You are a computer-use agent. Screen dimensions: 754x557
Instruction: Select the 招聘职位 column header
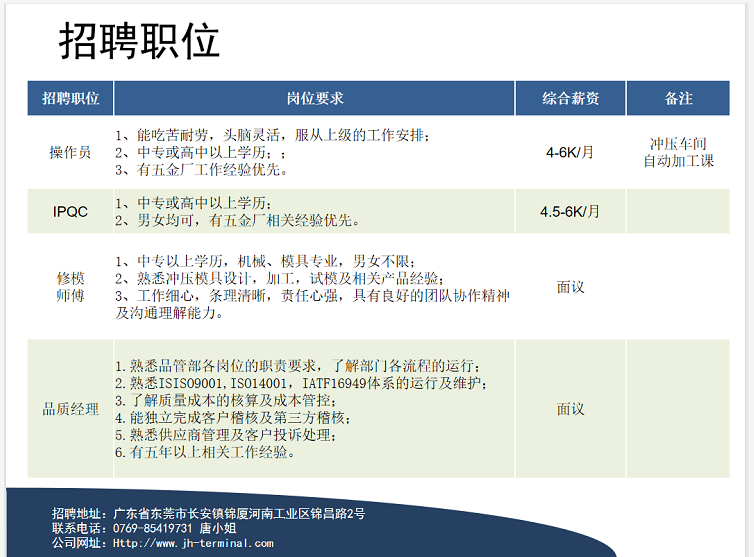click(x=70, y=98)
